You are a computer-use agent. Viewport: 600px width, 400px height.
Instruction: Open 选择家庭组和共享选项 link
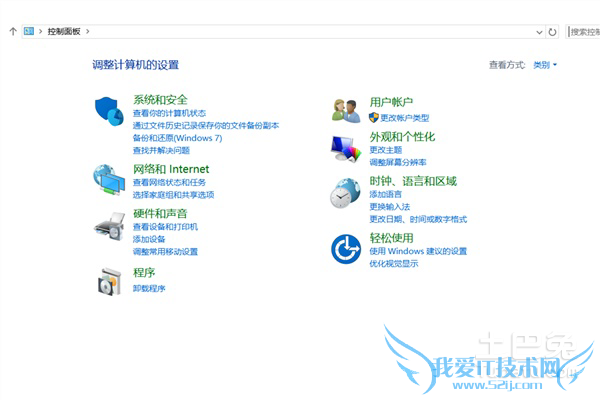[173, 195]
